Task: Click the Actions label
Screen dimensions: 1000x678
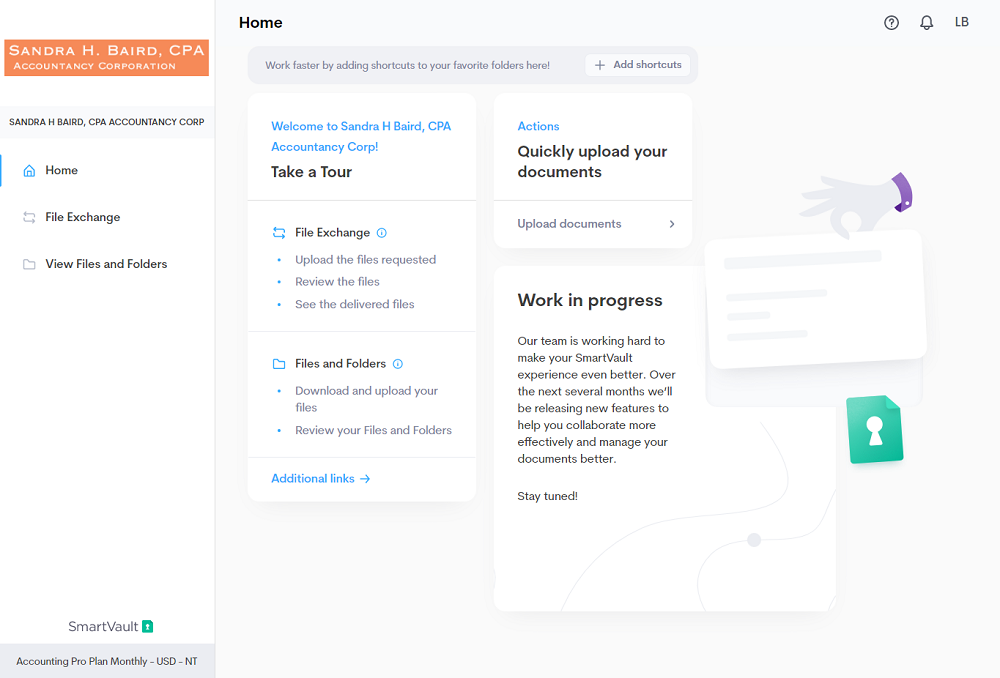Action: (x=538, y=126)
